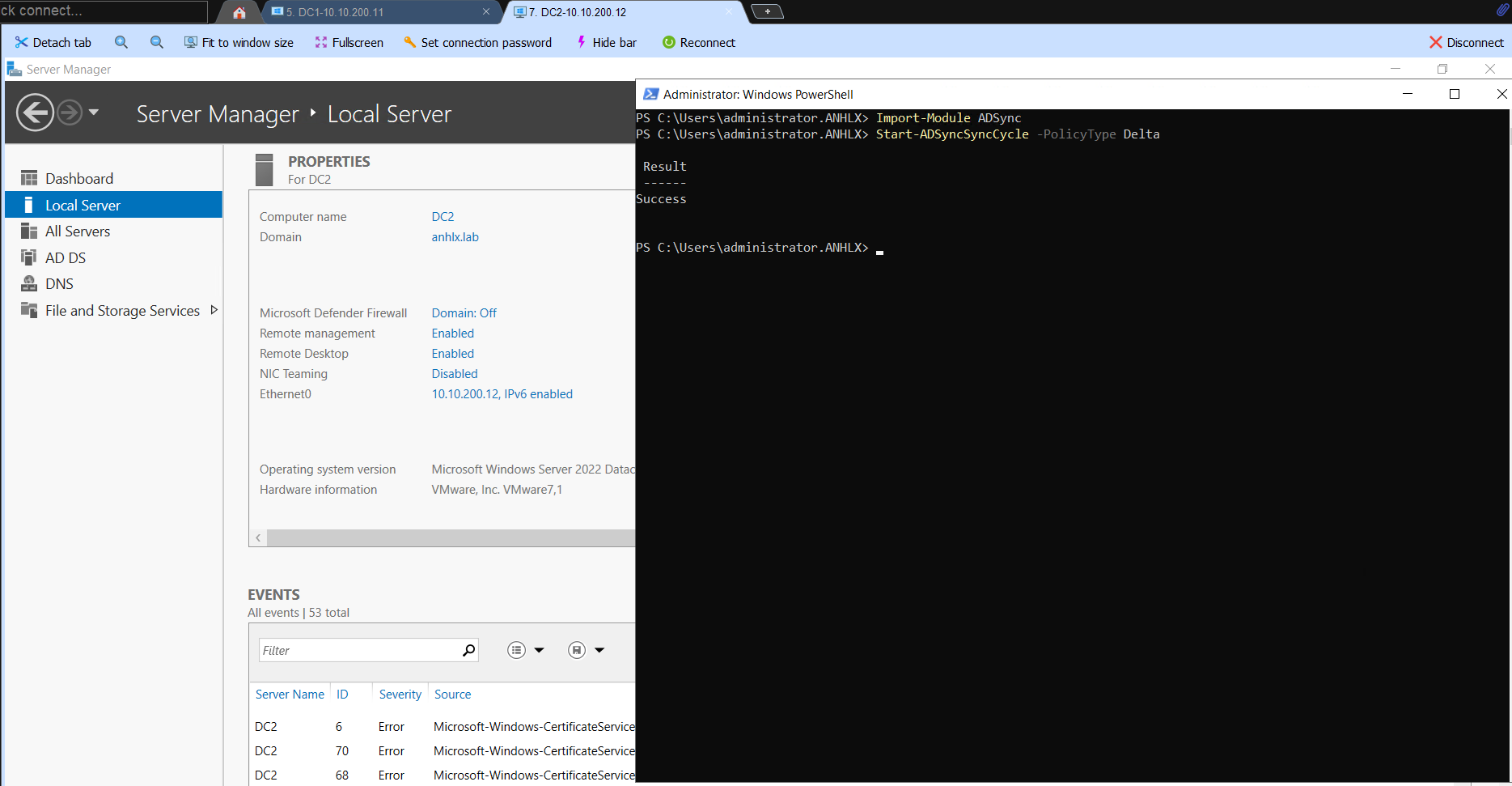Screen dimensions: 1512x786
Task: Sort events by Server Name column
Action: 290,695
